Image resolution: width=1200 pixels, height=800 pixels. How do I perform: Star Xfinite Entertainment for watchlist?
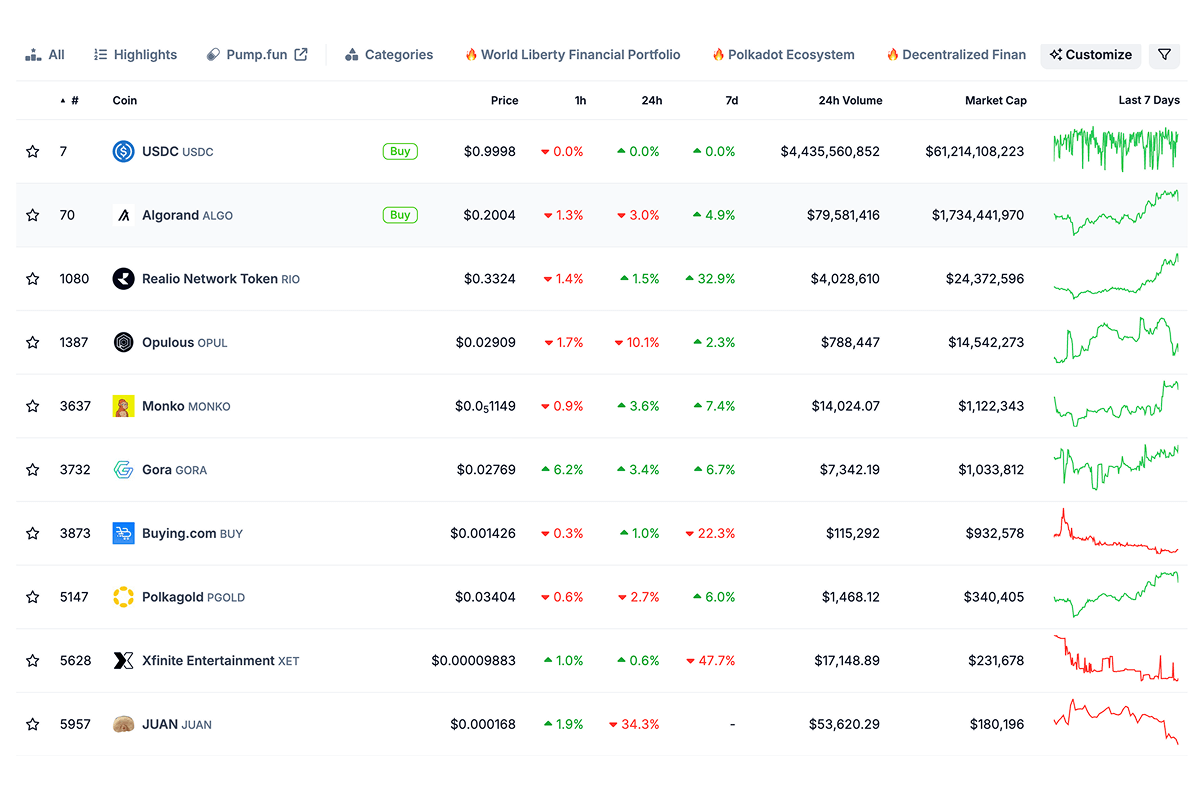33,661
